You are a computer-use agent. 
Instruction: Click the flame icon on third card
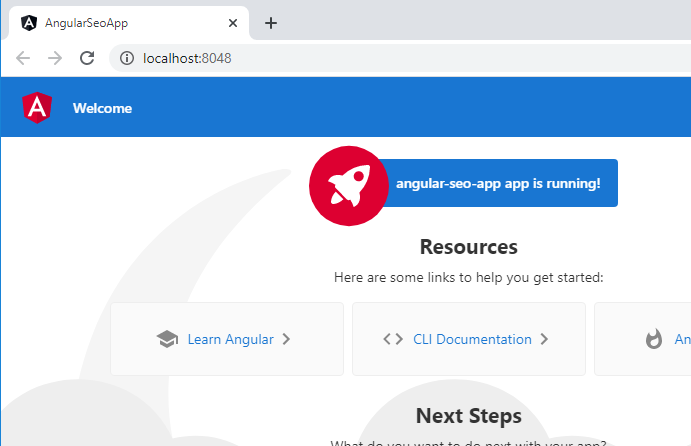[654, 339]
